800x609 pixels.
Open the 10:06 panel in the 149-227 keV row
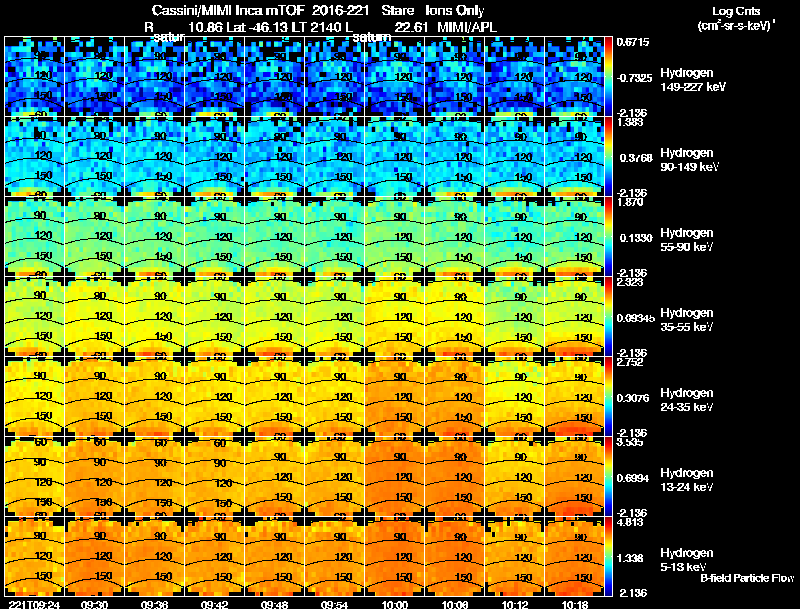(455, 76)
